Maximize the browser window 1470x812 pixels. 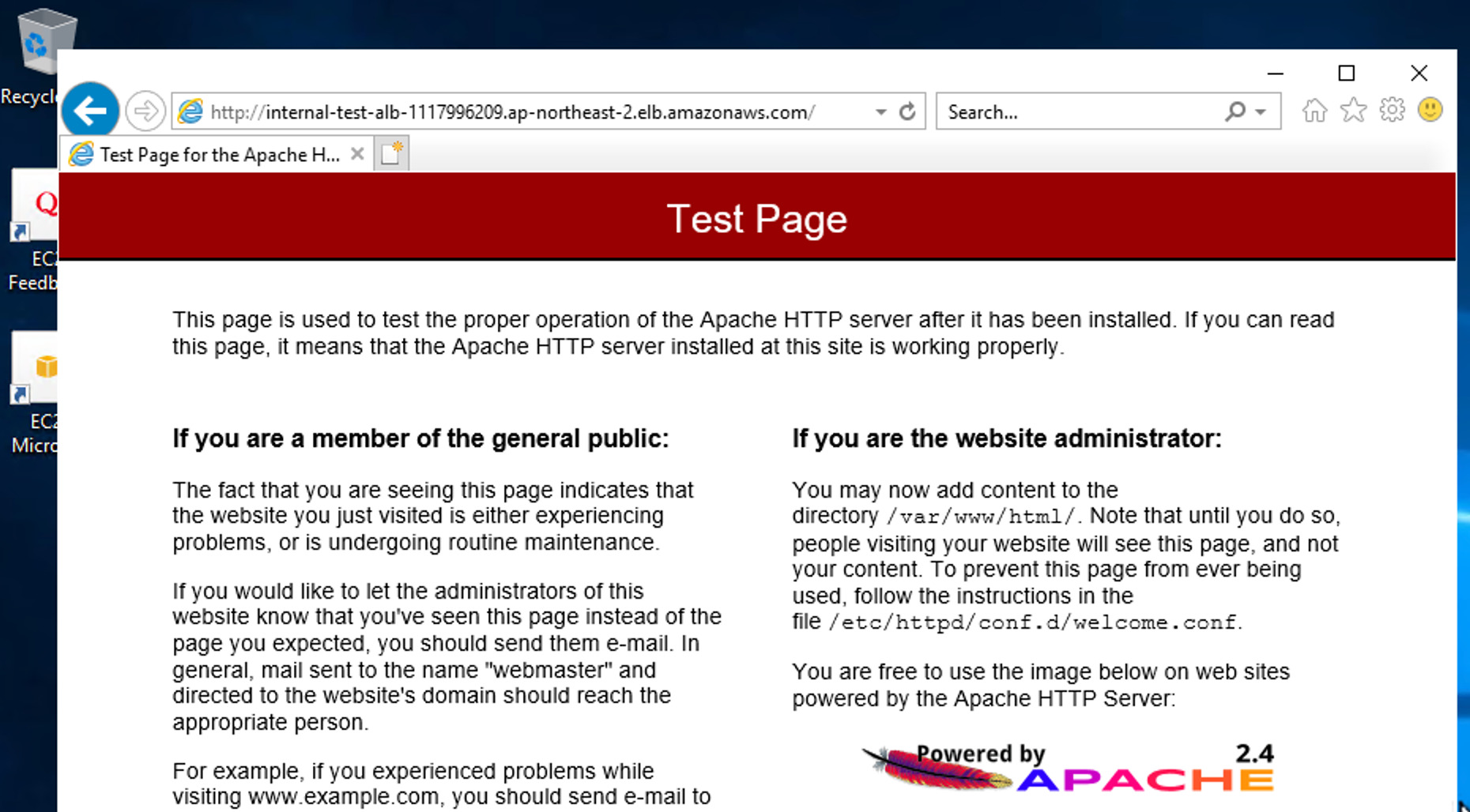click(x=1347, y=73)
